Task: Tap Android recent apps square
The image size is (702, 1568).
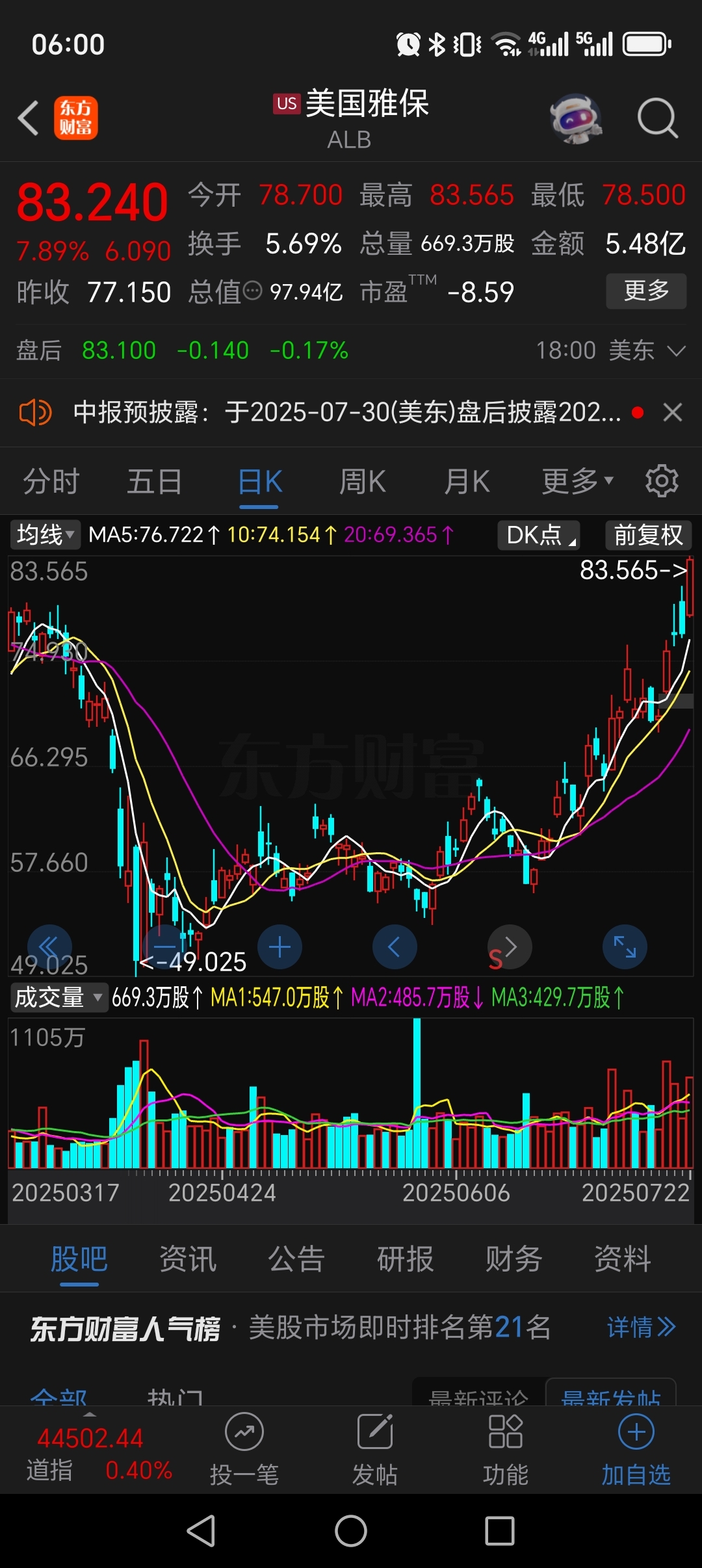Action: tap(500, 1531)
